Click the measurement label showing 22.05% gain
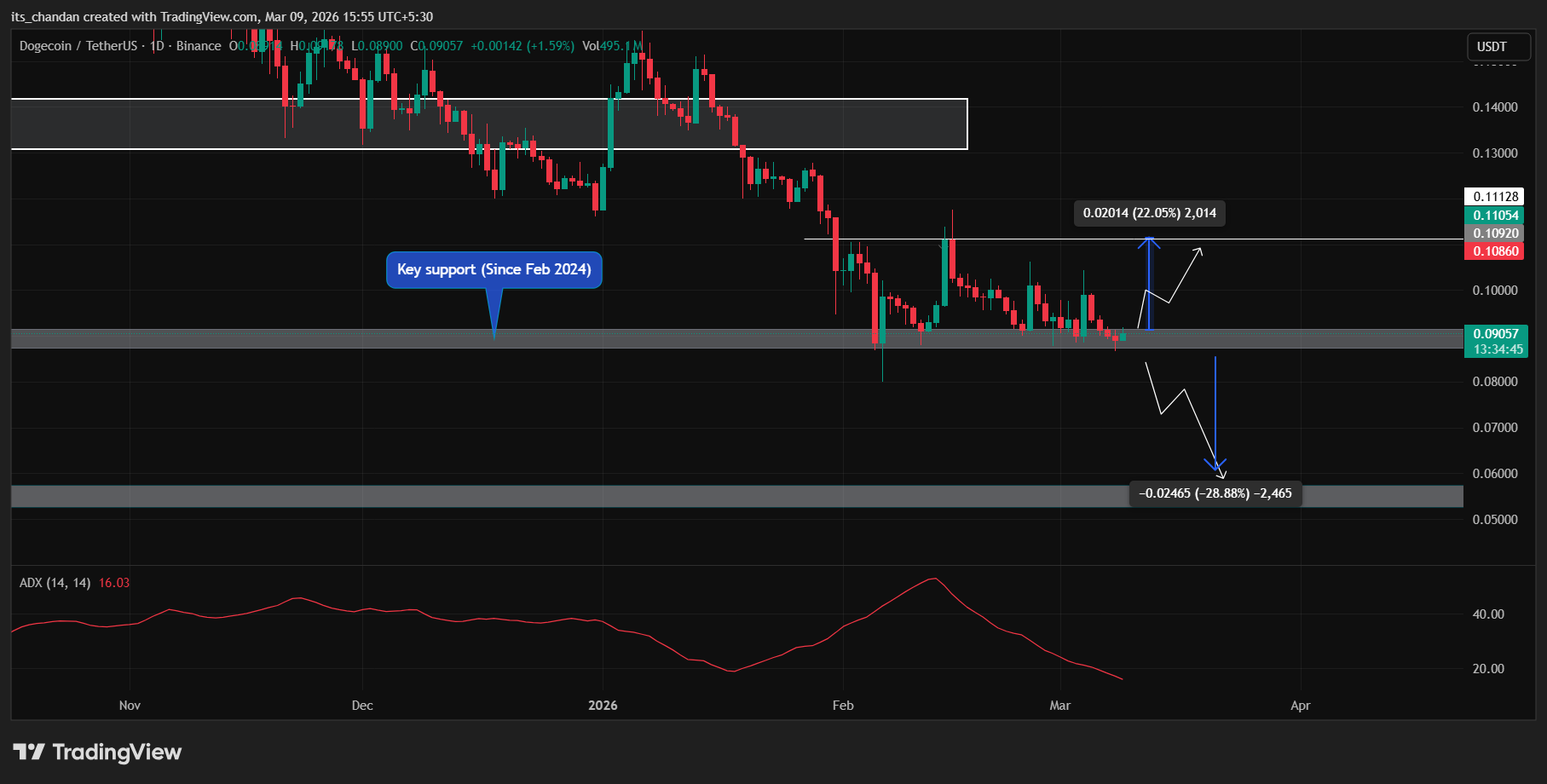This screenshot has width=1547, height=784. [1148, 213]
